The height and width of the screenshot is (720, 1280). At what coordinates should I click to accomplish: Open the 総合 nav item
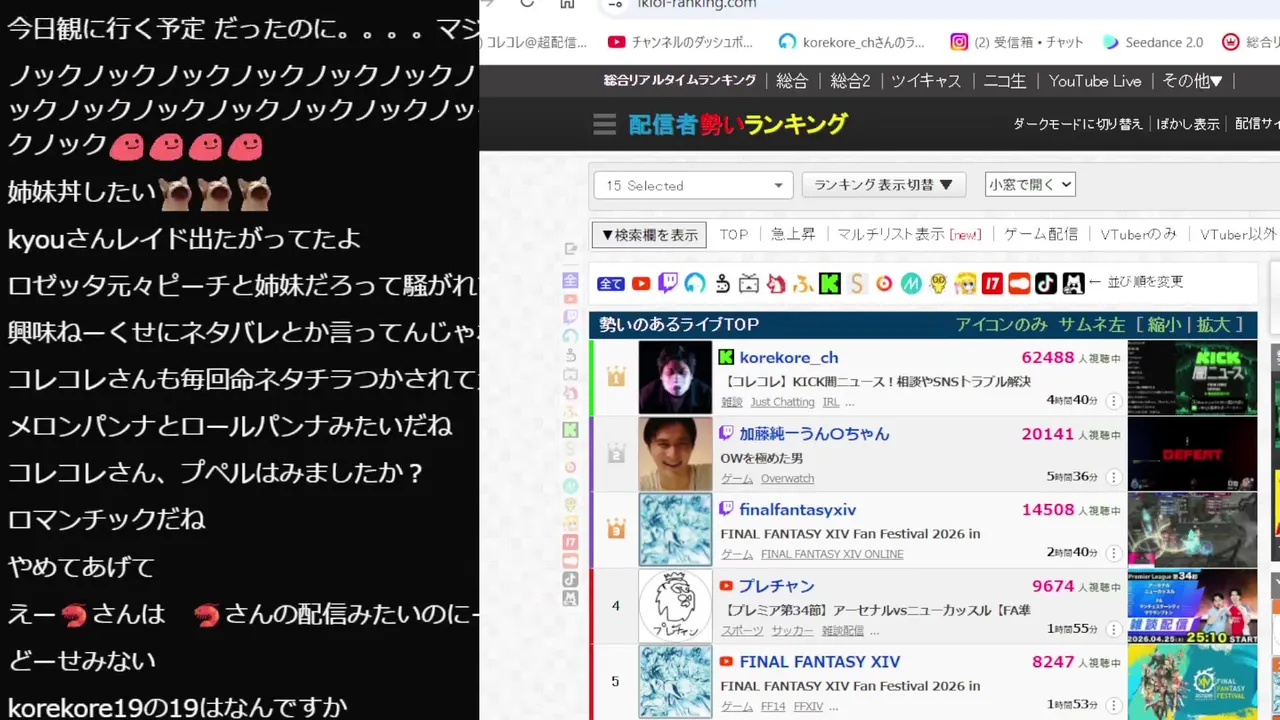pos(792,81)
